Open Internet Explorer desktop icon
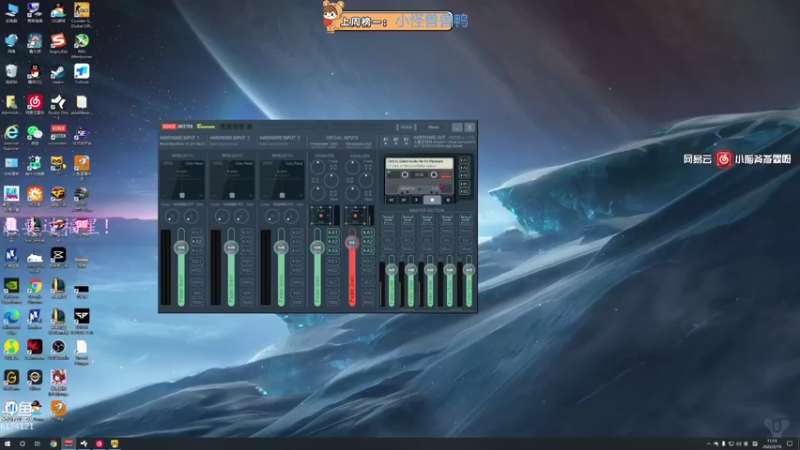 [11, 137]
